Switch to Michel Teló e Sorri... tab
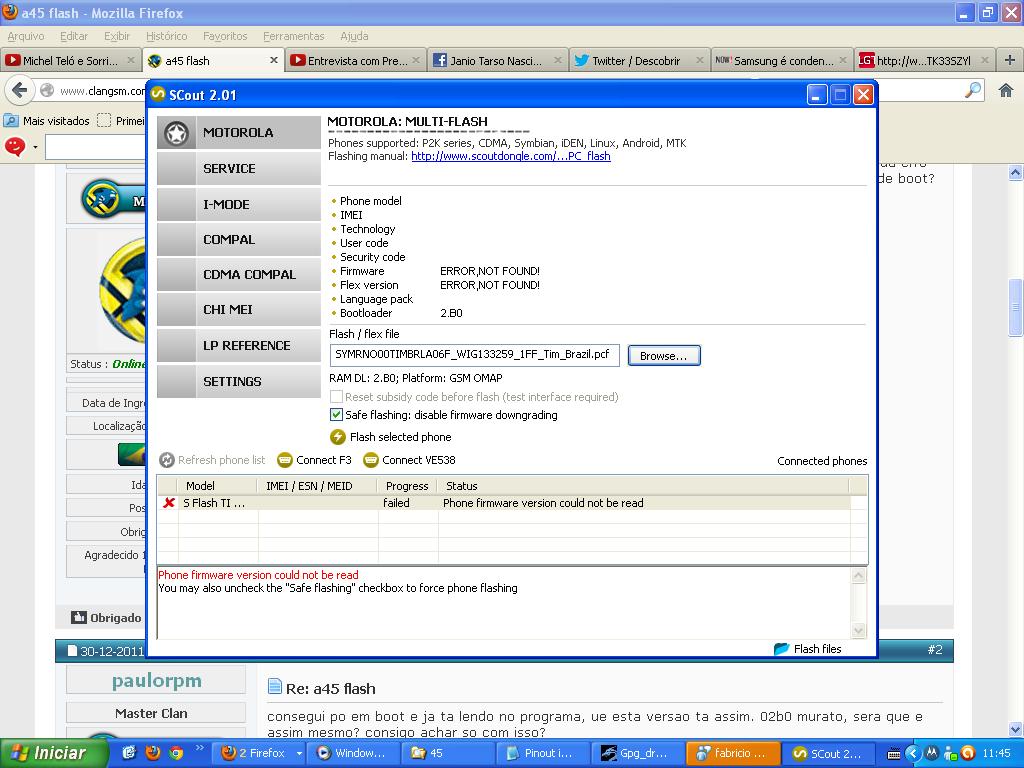 click(71, 61)
